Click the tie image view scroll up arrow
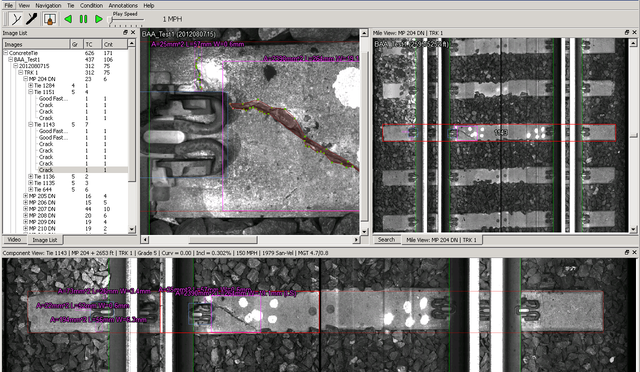The image size is (640, 372). [x=364, y=33]
